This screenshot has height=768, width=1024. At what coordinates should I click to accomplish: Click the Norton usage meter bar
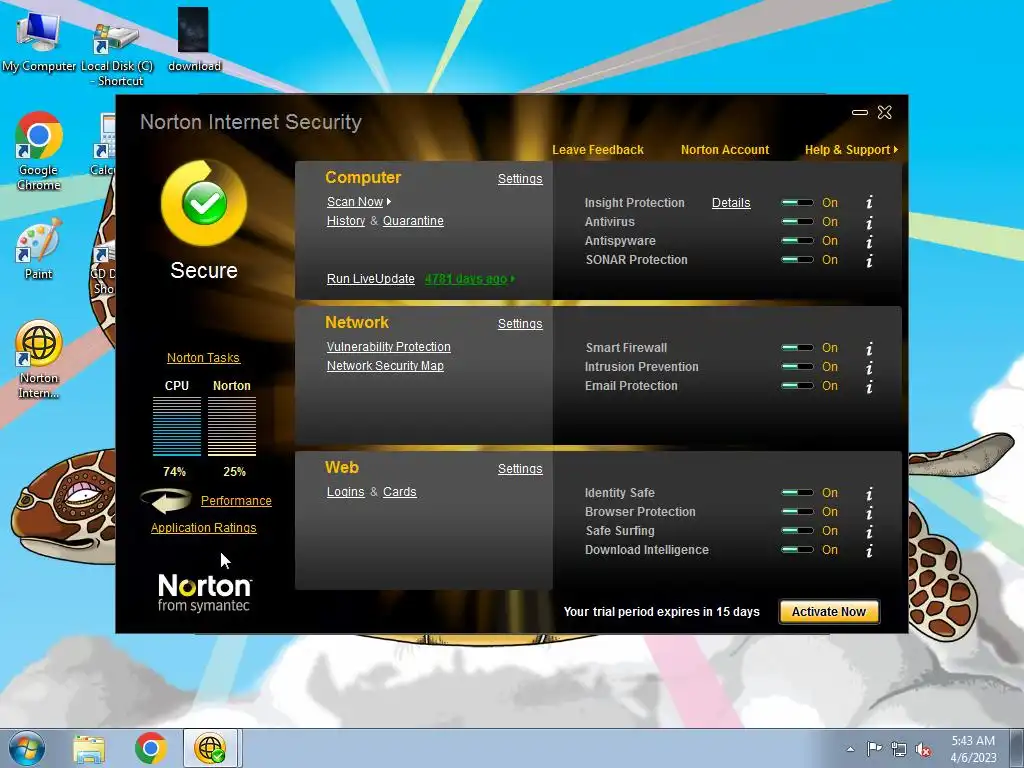[232, 426]
